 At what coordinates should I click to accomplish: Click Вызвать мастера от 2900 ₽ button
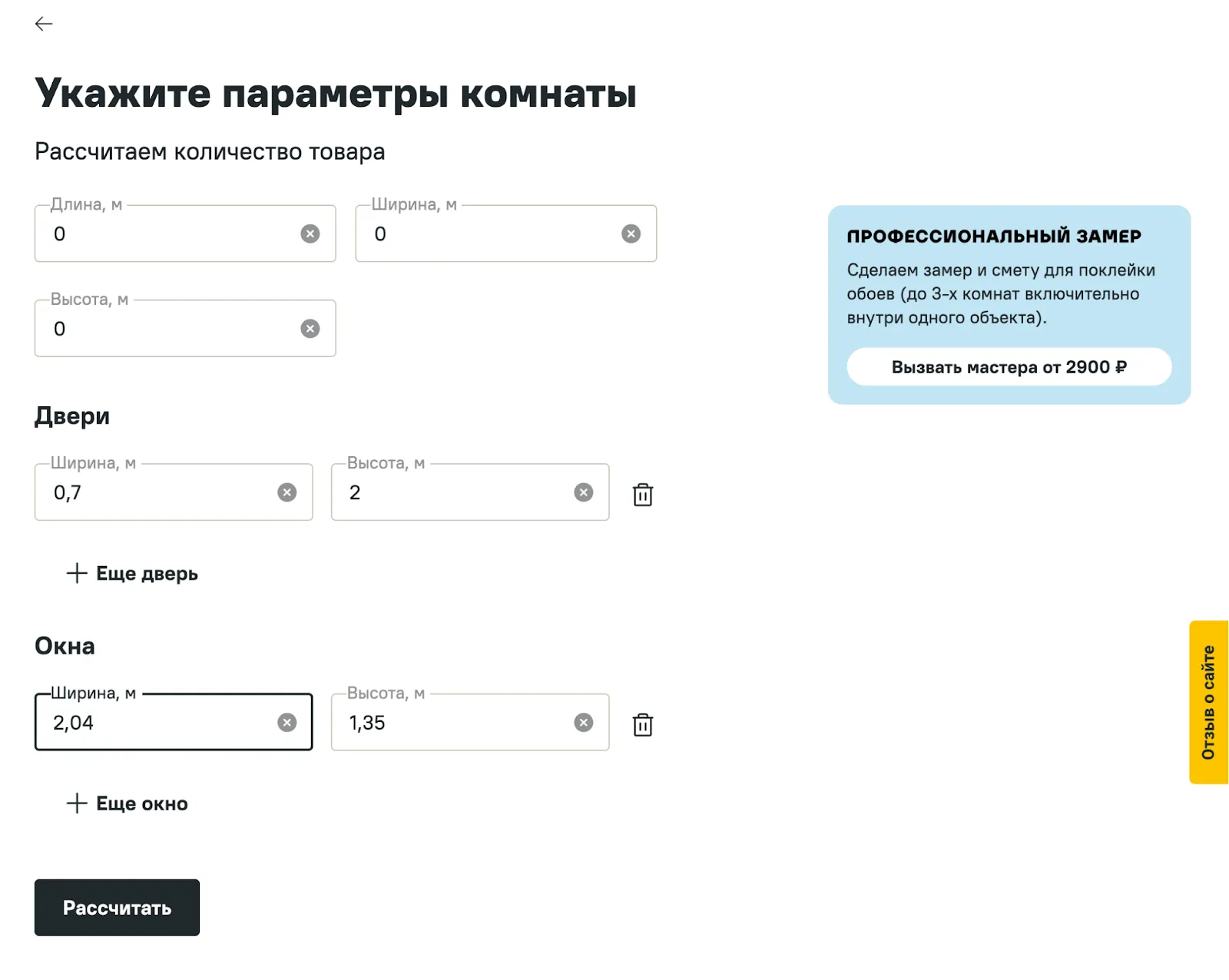pyautogui.click(x=1009, y=367)
